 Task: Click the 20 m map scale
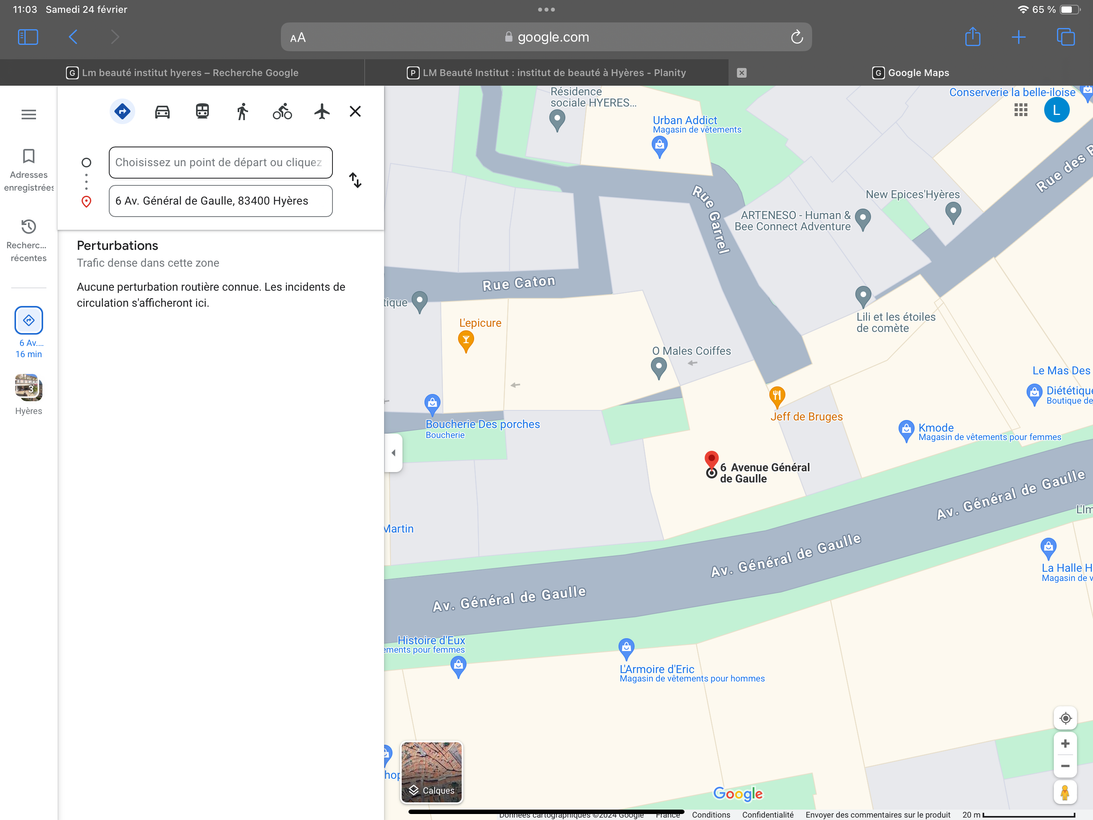1018,814
